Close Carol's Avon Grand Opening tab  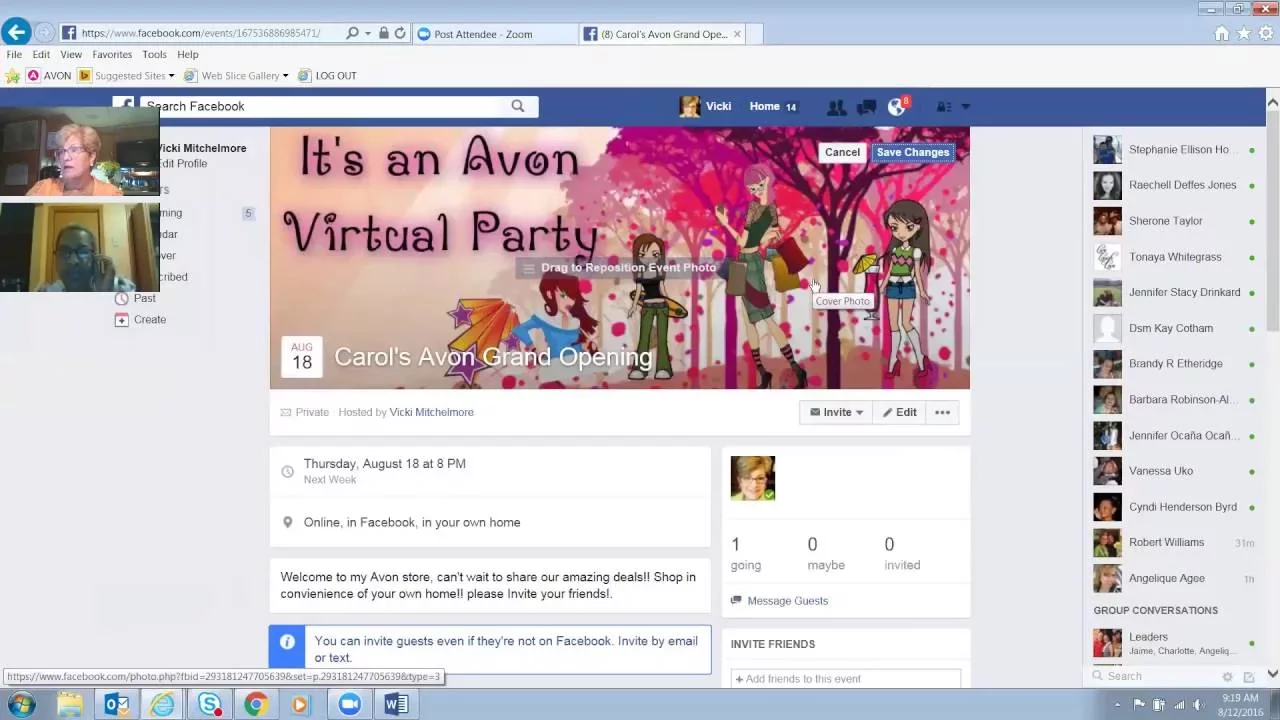738,34
